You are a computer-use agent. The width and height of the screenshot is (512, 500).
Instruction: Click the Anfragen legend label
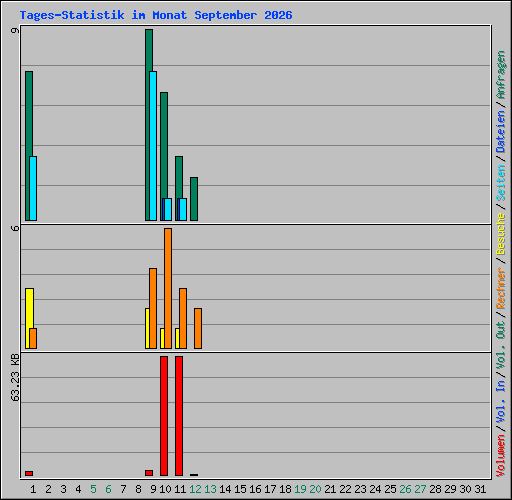[x=501, y=74]
